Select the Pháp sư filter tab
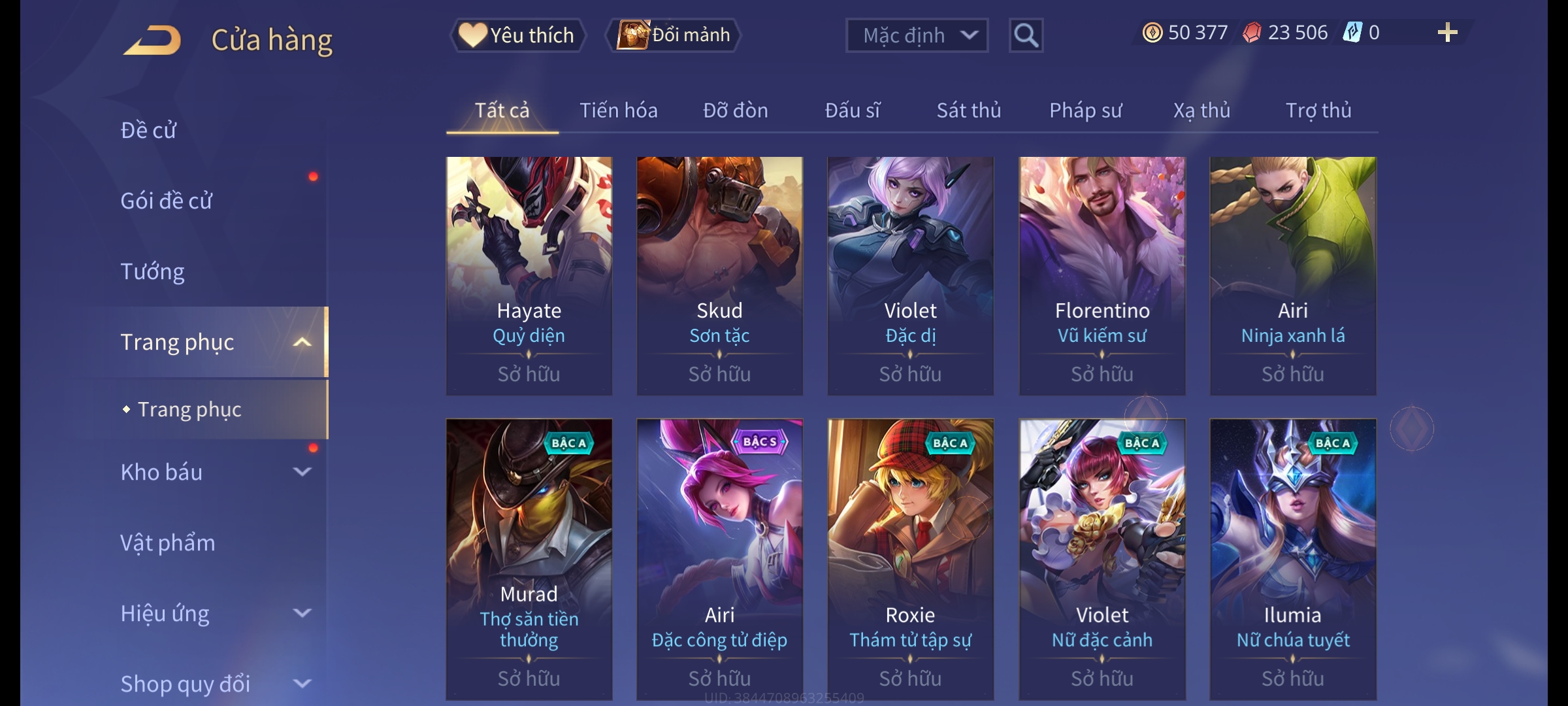Viewport: 1568px width, 706px height. coord(1085,110)
